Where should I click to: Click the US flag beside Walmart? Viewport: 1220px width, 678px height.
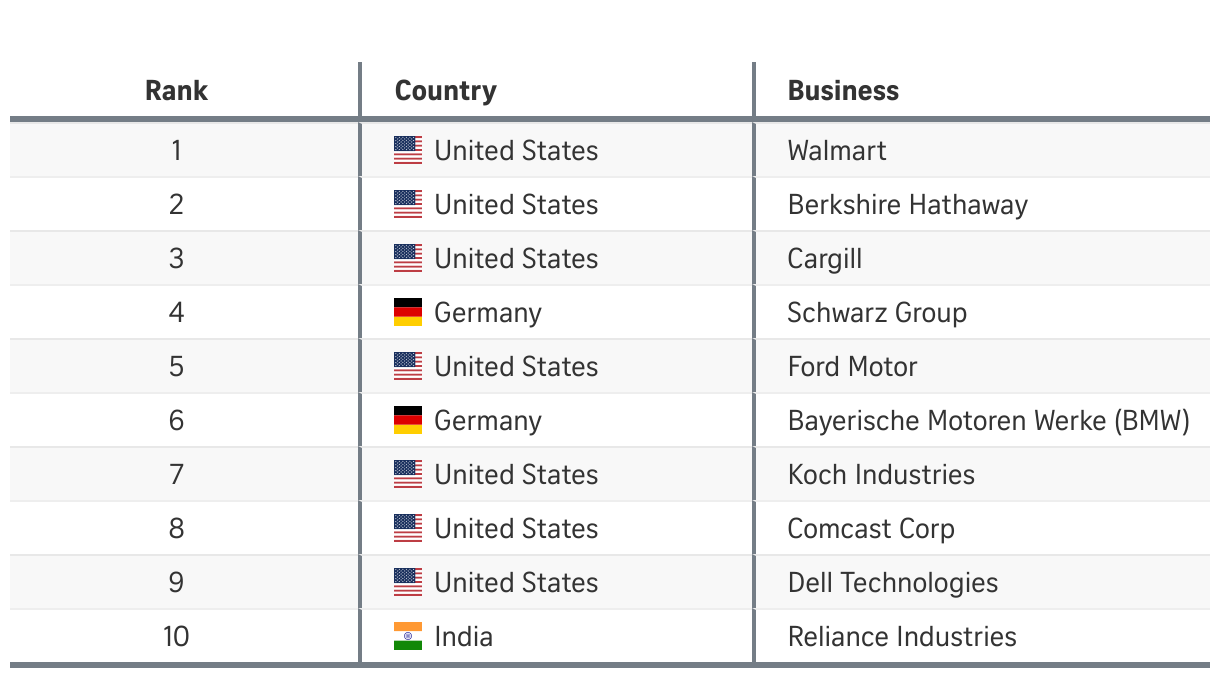(x=408, y=151)
